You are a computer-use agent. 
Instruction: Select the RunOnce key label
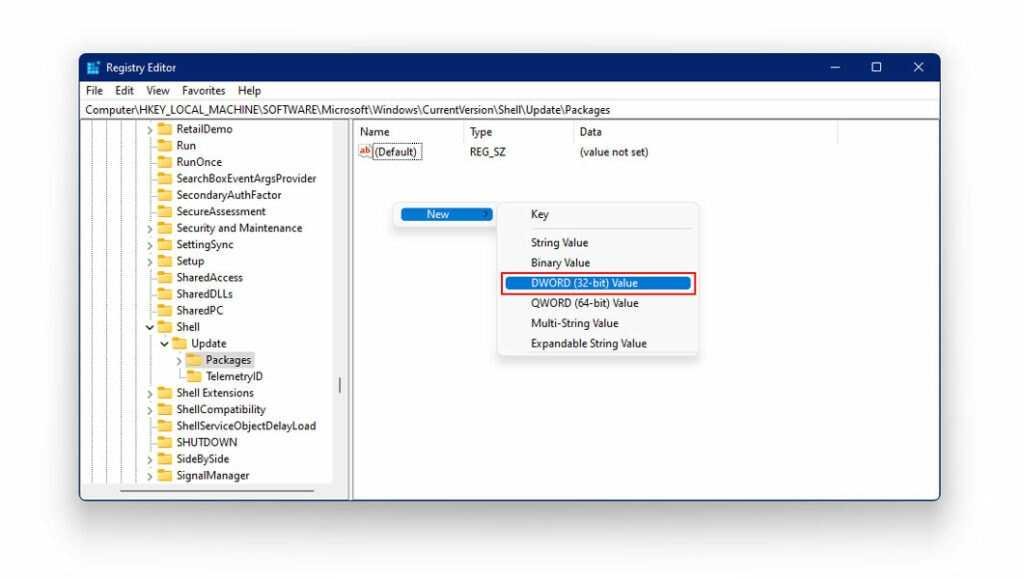pos(199,162)
